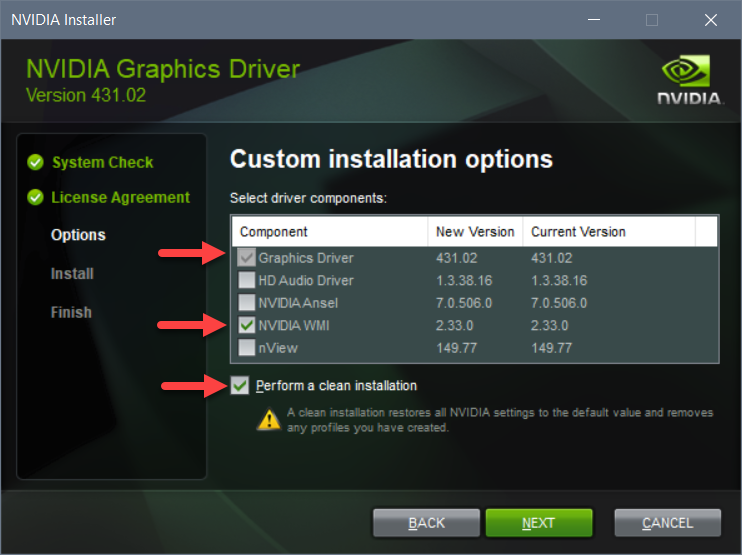This screenshot has width=742, height=555.
Task: Click the Component column header
Action: pos(330,232)
